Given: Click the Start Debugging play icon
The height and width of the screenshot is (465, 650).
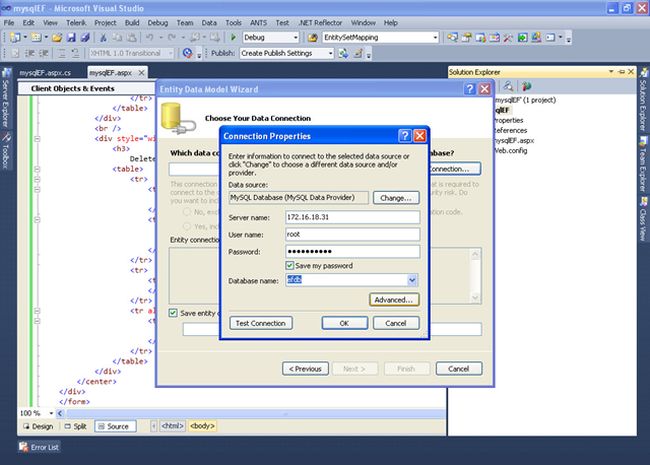Looking at the screenshot, I should coord(233,38).
